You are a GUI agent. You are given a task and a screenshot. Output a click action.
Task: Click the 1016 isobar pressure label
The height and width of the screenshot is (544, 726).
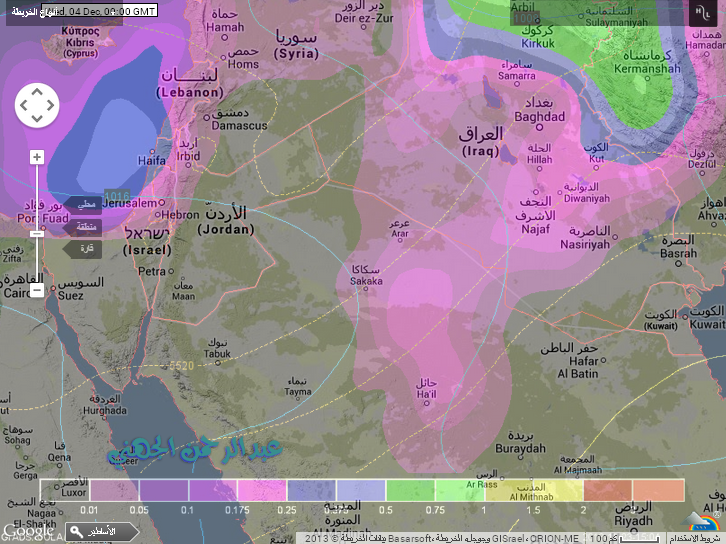(x=117, y=196)
